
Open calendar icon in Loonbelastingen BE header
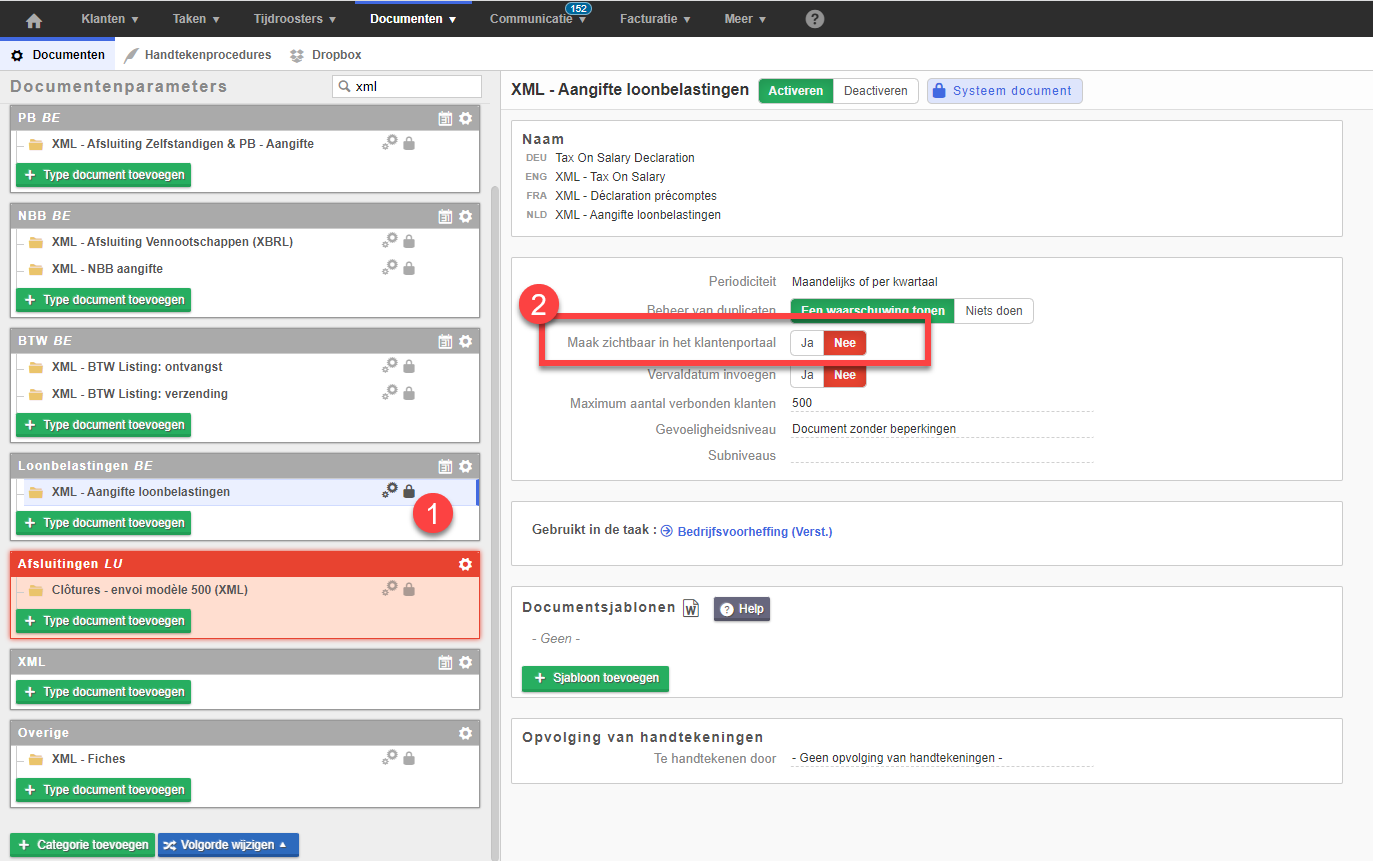[445, 466]
